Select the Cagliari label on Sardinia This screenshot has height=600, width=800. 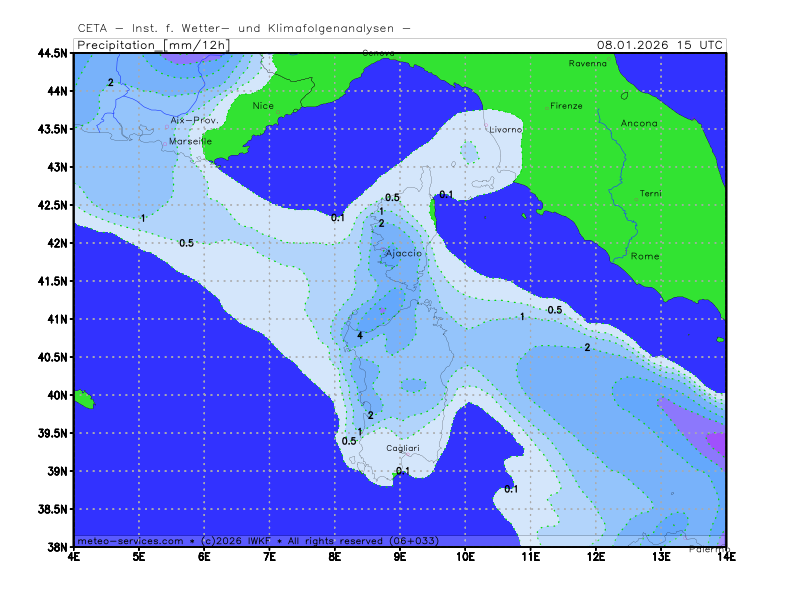tap(405, 448)
